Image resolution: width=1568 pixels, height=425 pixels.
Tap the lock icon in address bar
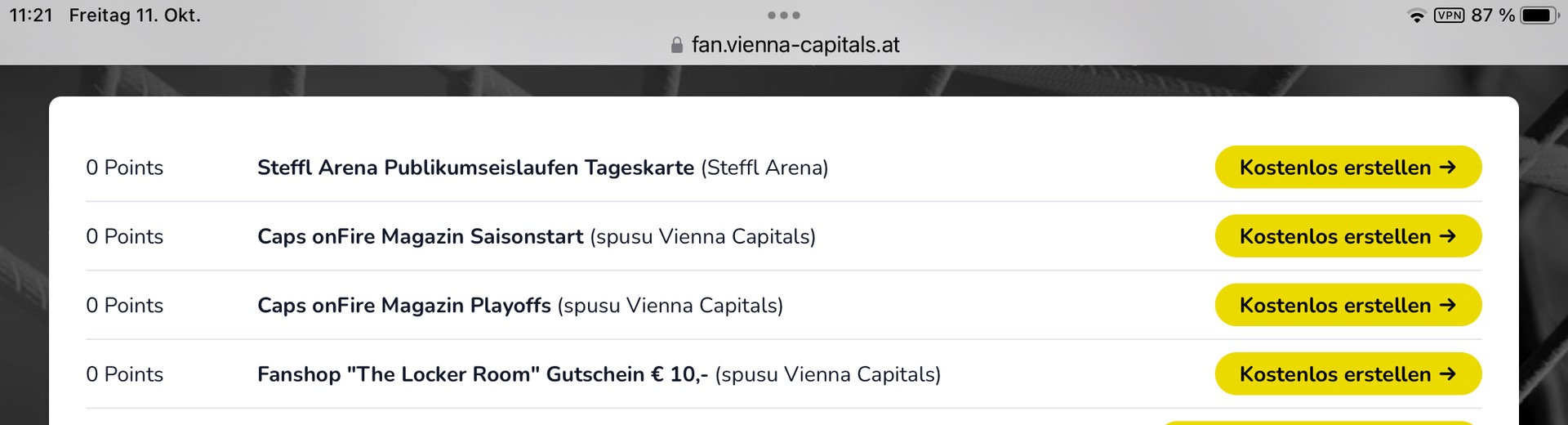(676, 45)
